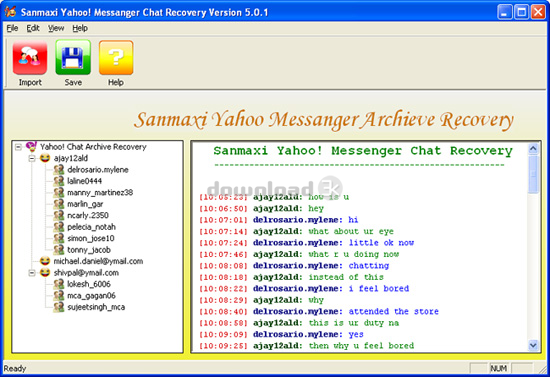Select the laline0444 contact

pos(85,181)
